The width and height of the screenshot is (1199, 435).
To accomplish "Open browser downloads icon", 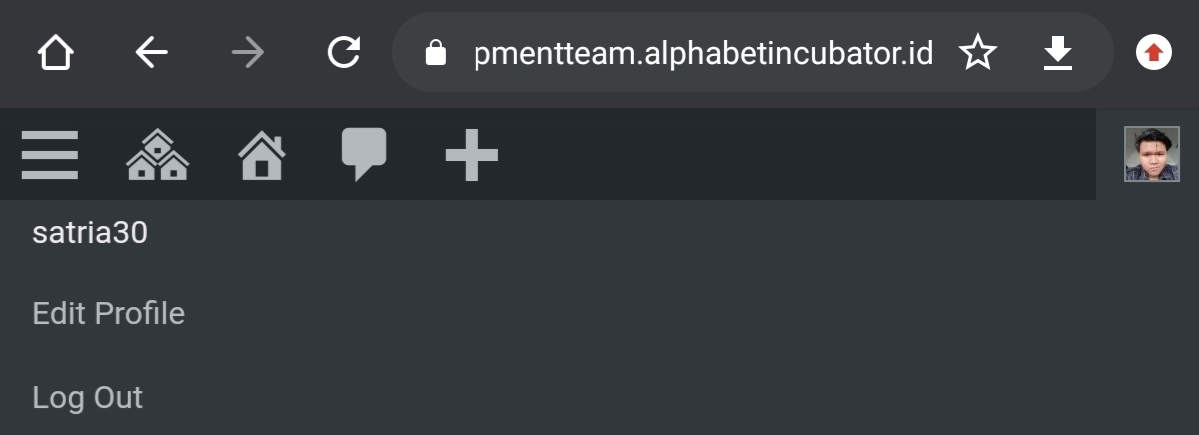I will [x=1057, y=53].
